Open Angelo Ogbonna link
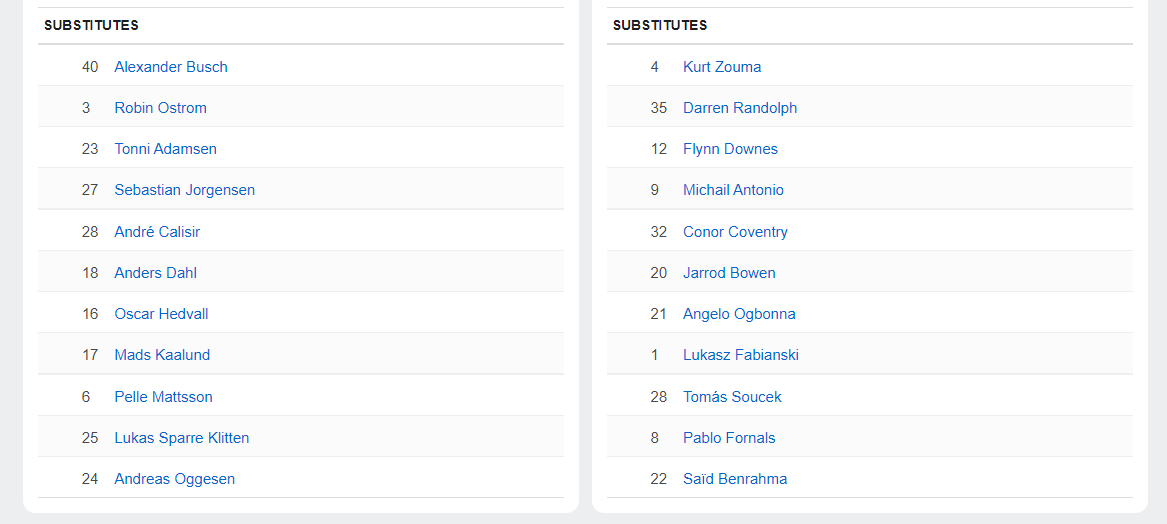The image size is (1167, 524). (x=739, y=314)
